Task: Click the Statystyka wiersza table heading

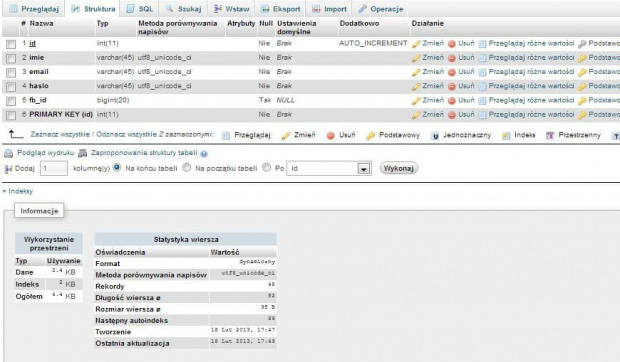Action: 186,239
